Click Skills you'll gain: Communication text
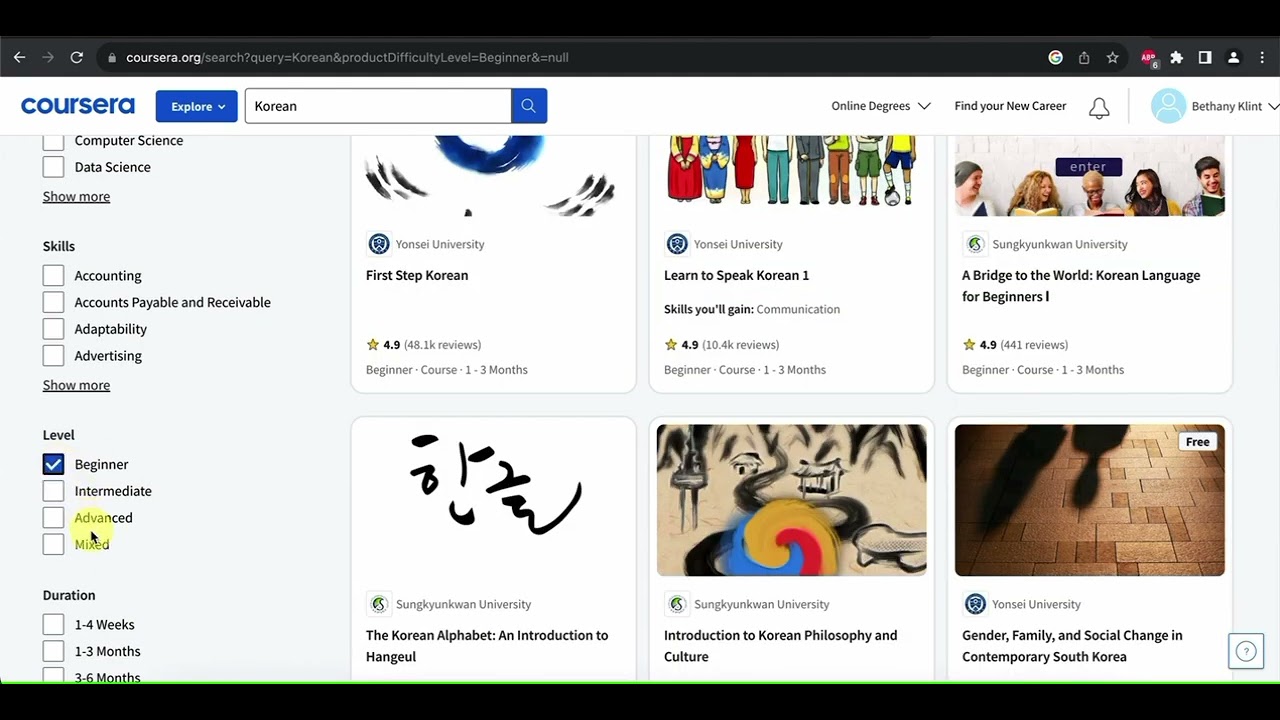This screenshot has width=1280, height=720. (x=752, y=309)
